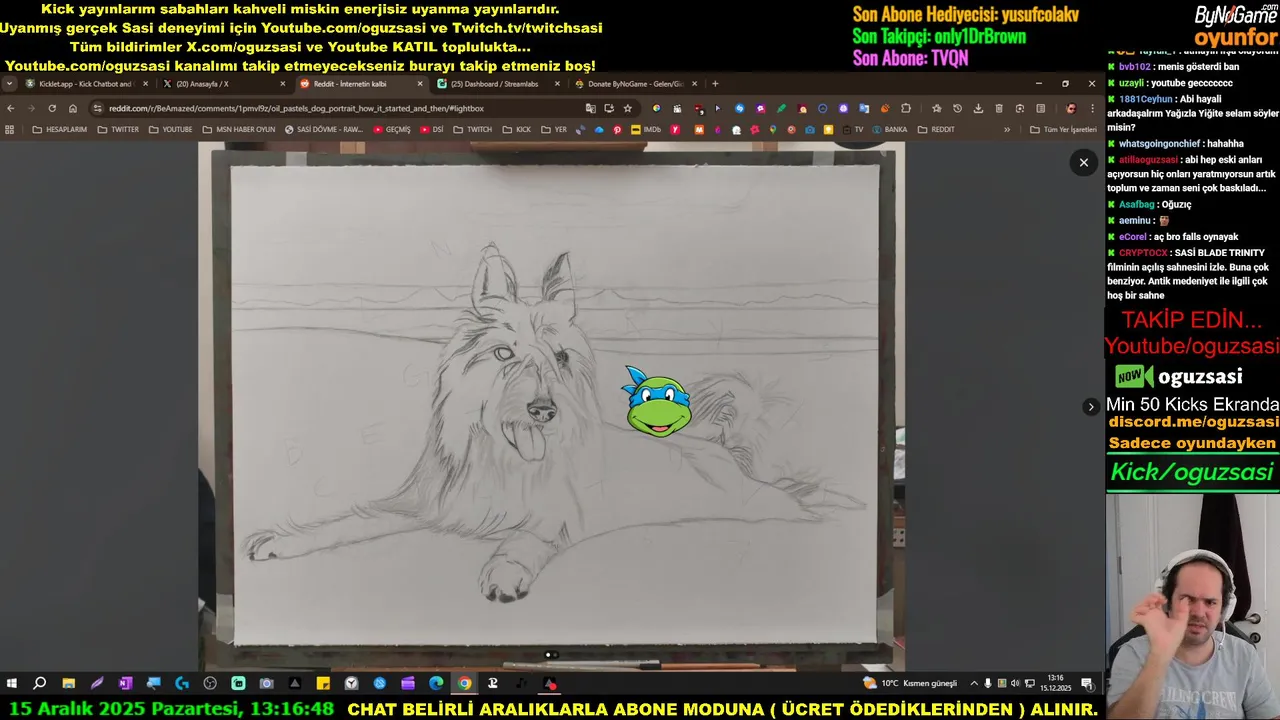Open the TWITCH bookmark folder
Image resolution: width=1280 pixels, height=720 pixels.
[x=472, y=129]
